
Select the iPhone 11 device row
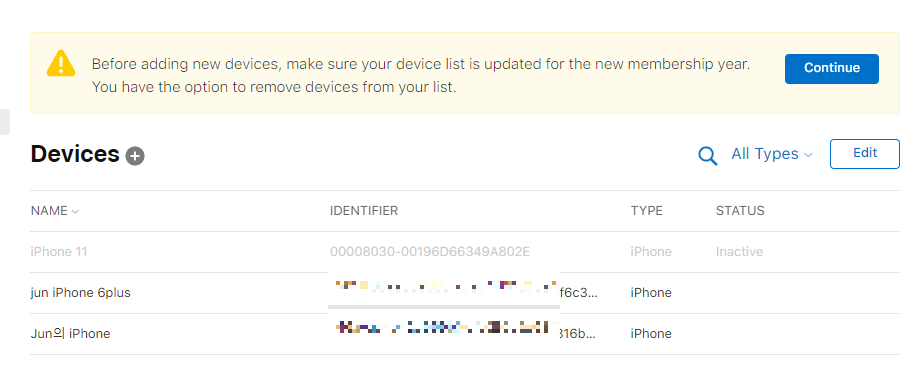tap(465, 252)
